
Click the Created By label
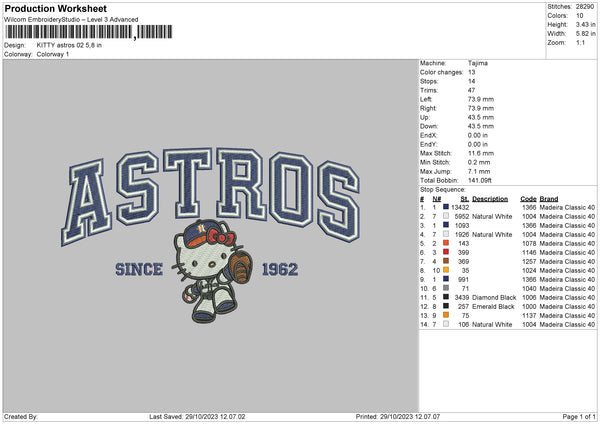[x=21, y=416]
